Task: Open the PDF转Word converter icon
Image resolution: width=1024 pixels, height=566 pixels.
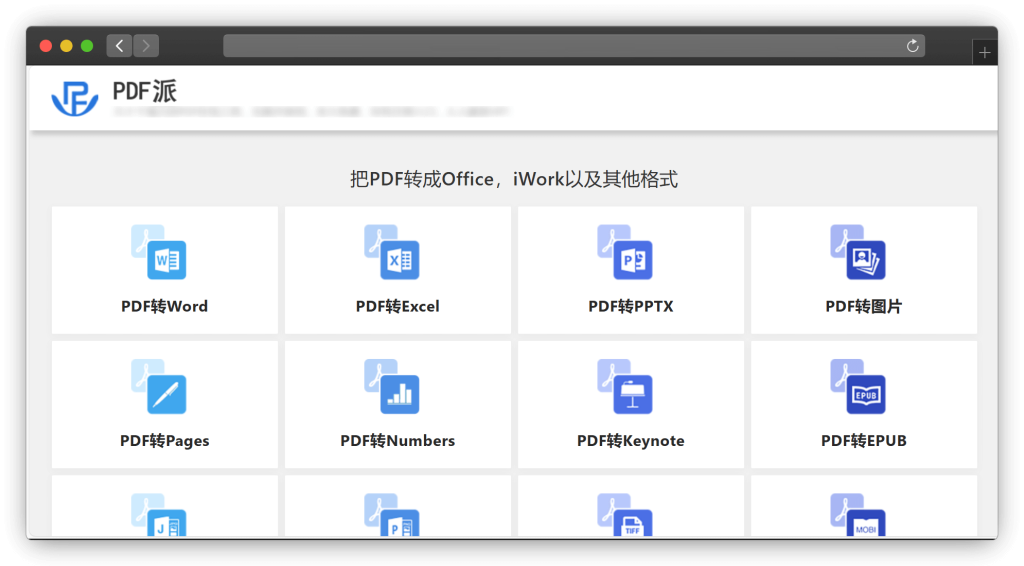Action: click(x=159, y=252)
